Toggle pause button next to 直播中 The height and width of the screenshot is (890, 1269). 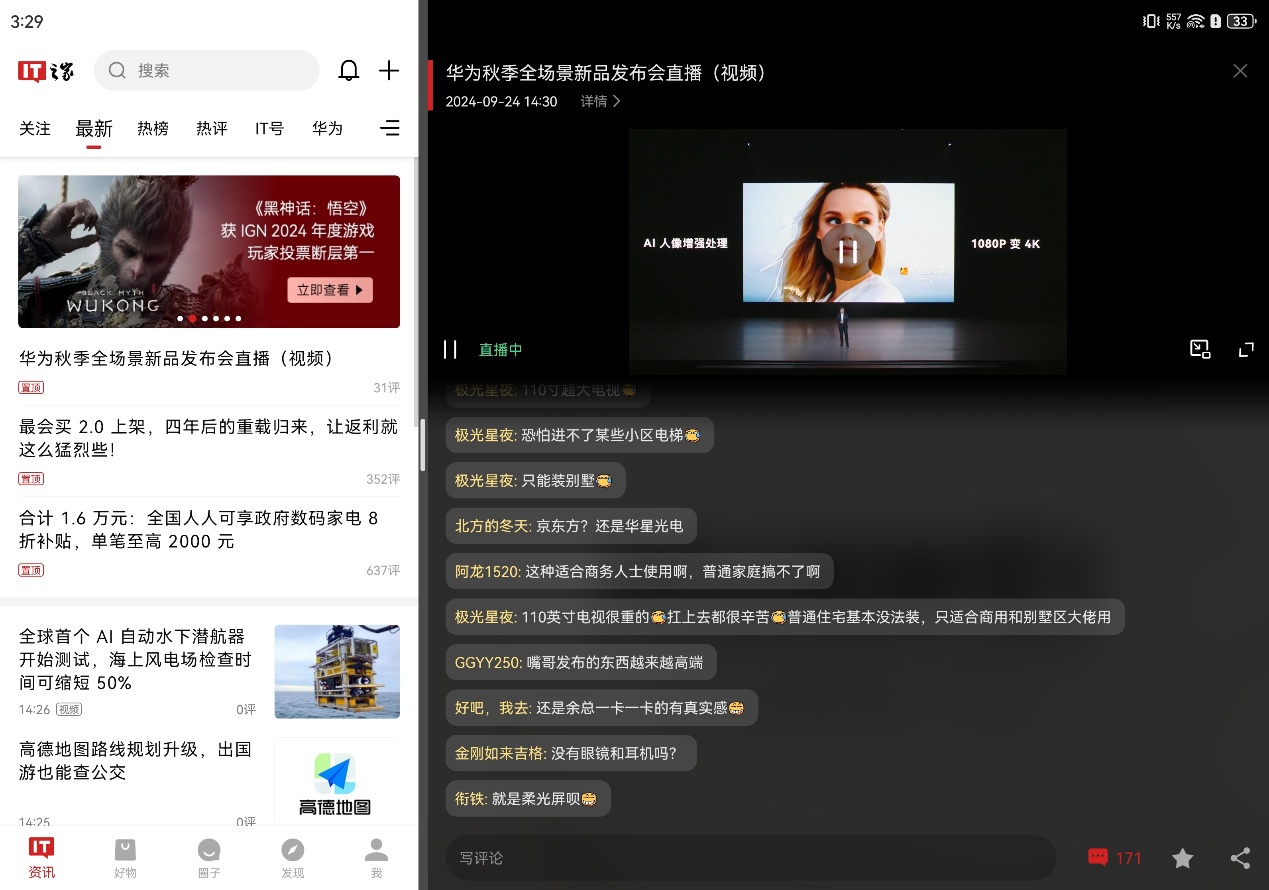tap(450, 349)
